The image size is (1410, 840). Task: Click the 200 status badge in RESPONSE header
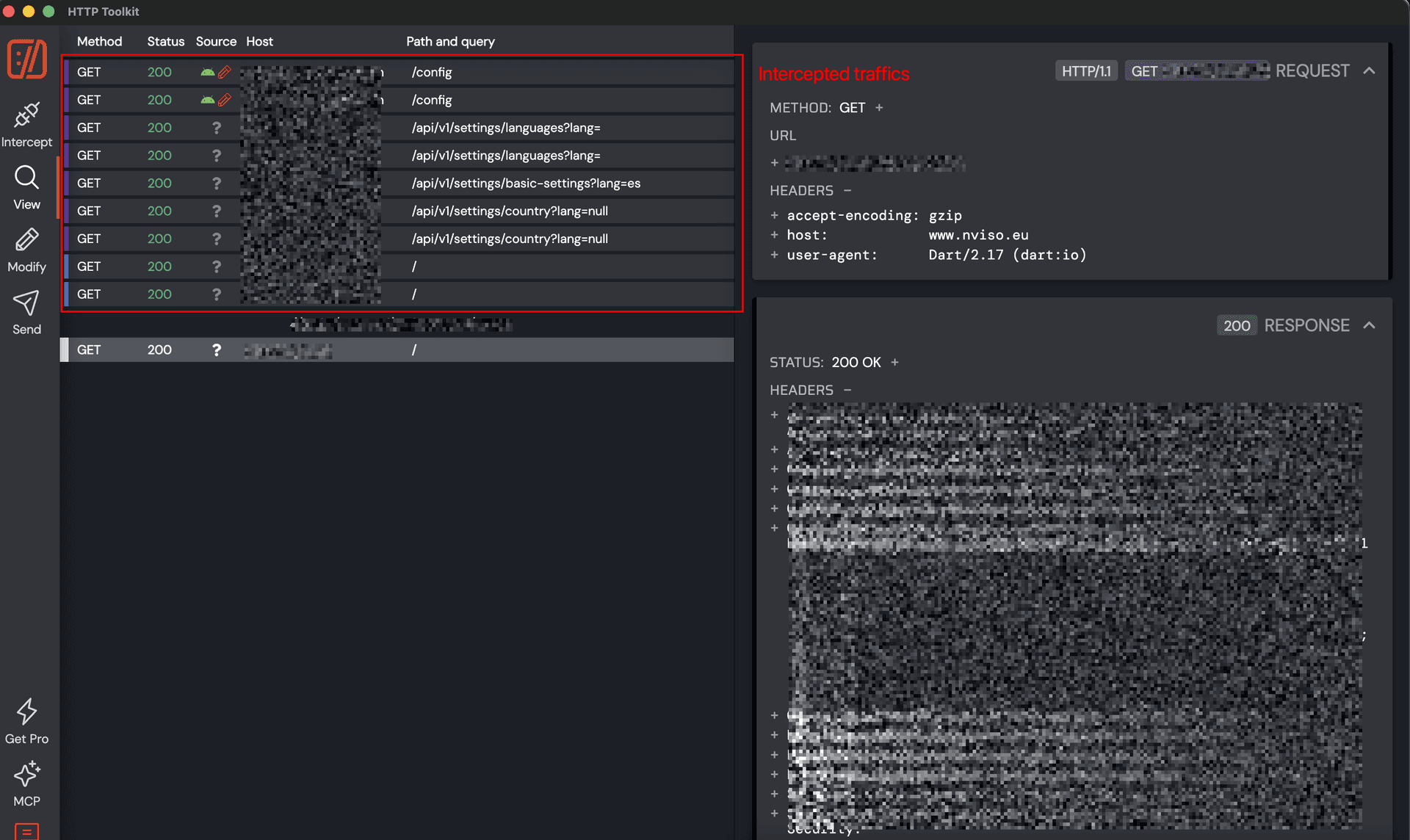[1237, 325]
